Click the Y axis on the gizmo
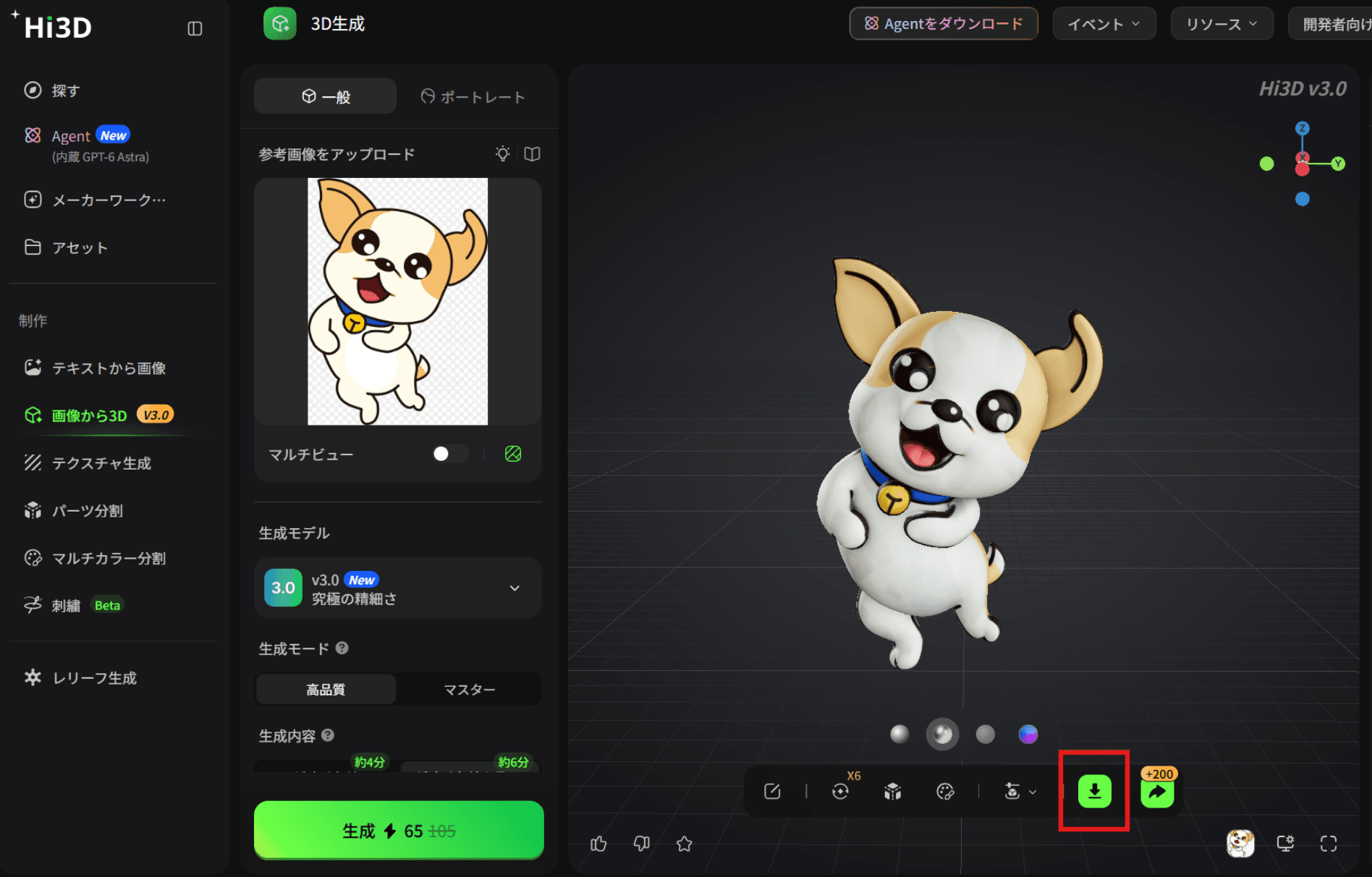The height and width of the screenshot is (877, 1372). point(1338,164)
